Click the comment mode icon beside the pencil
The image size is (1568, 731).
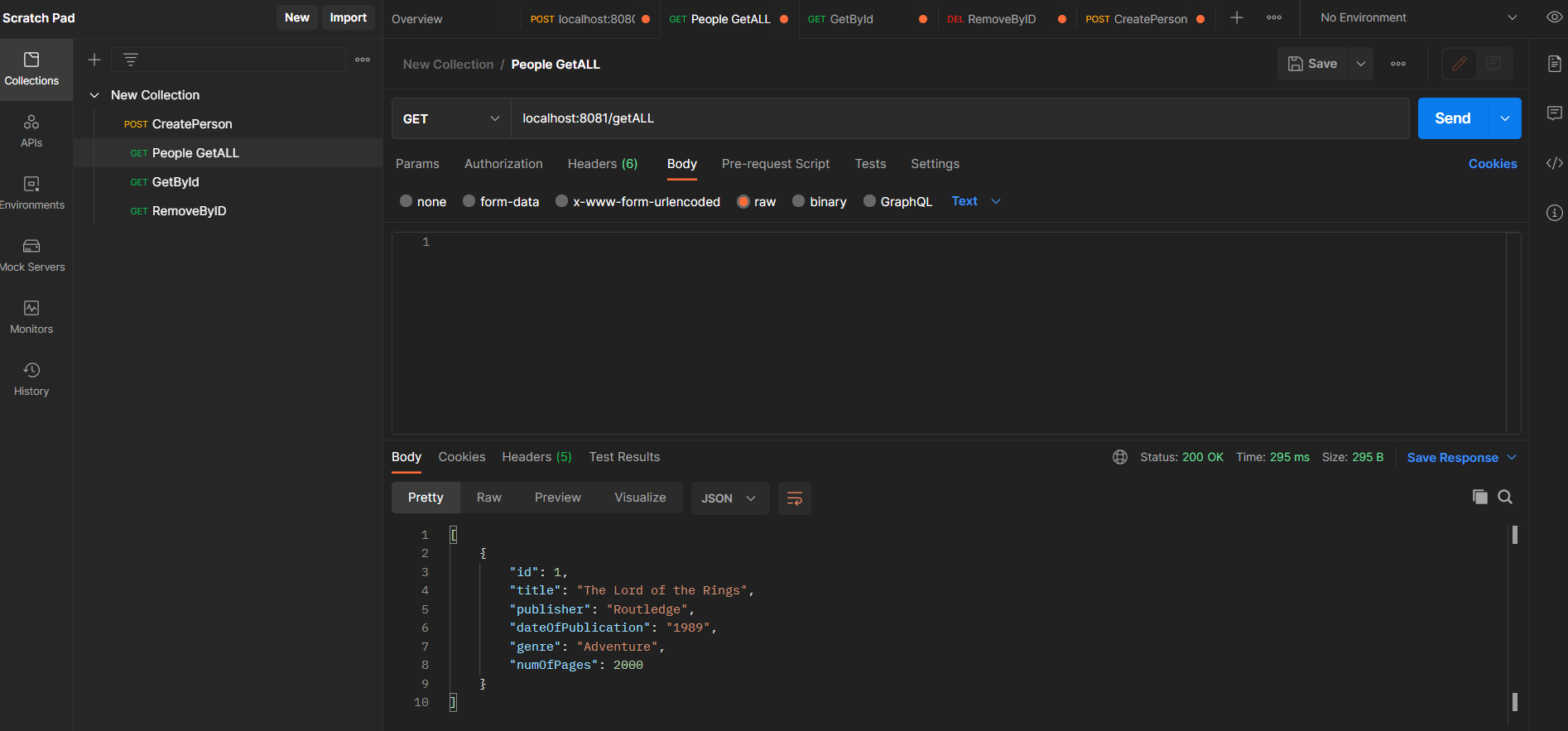1494,64
